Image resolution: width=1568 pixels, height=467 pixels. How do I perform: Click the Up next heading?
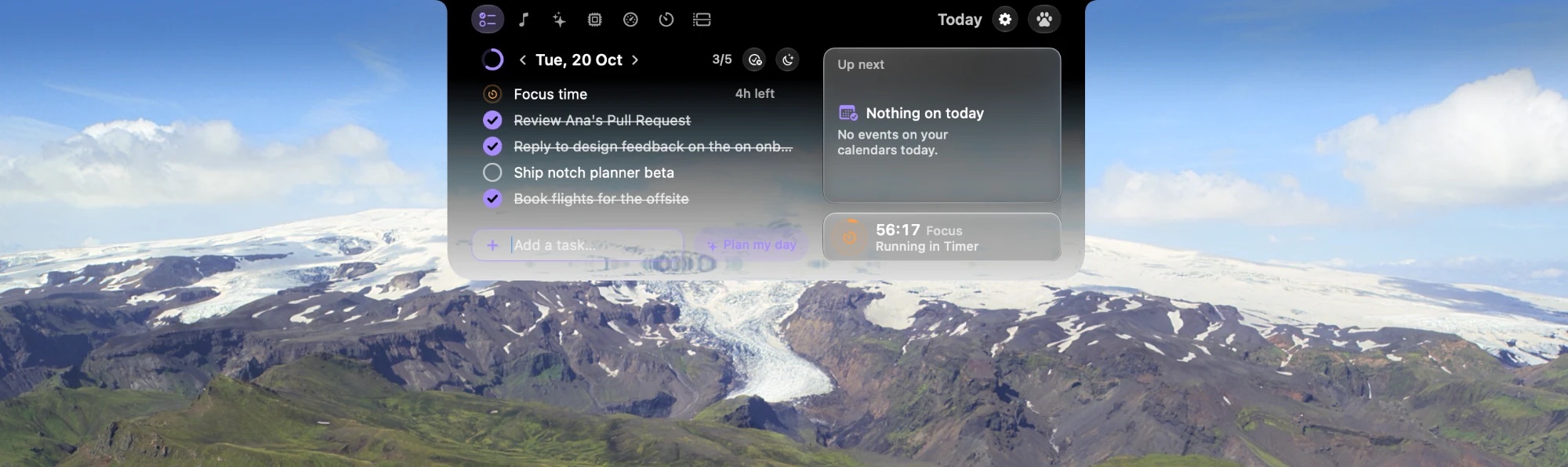861,64
